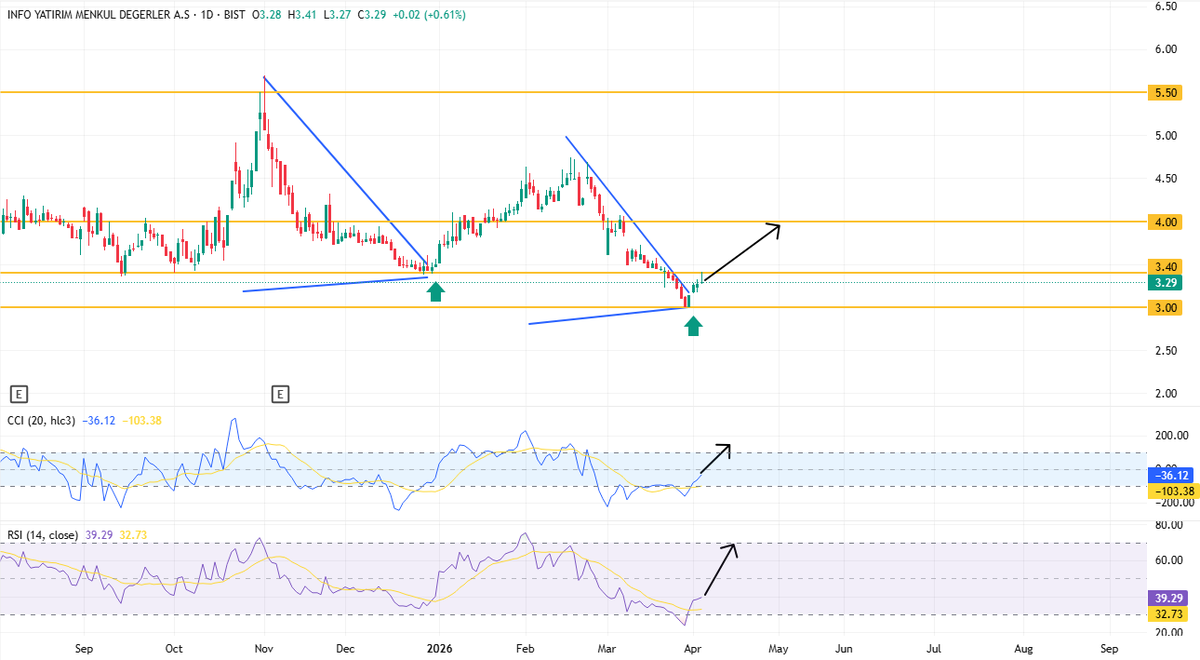Select the low value L3.27
This screenshot has width=1200, height=660.
coord(336,15)
